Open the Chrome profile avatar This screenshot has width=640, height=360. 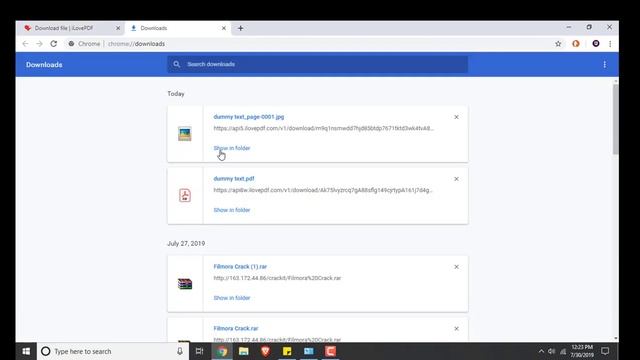pos(596,44)
